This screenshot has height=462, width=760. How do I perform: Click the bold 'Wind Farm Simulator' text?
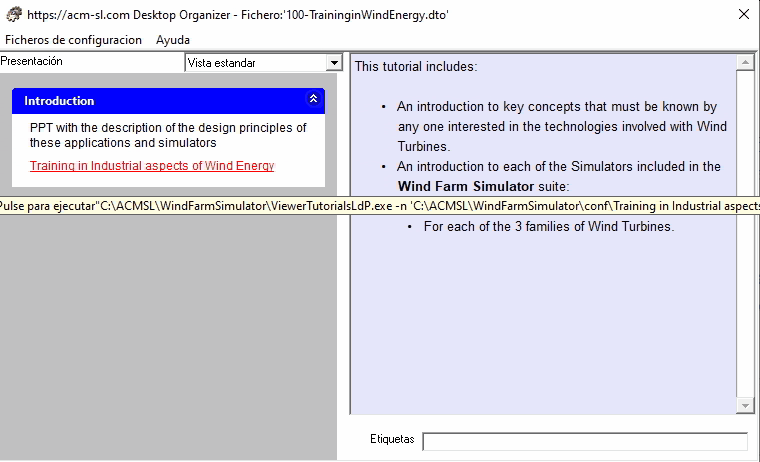pyautogui.click(x=466, y=187)
